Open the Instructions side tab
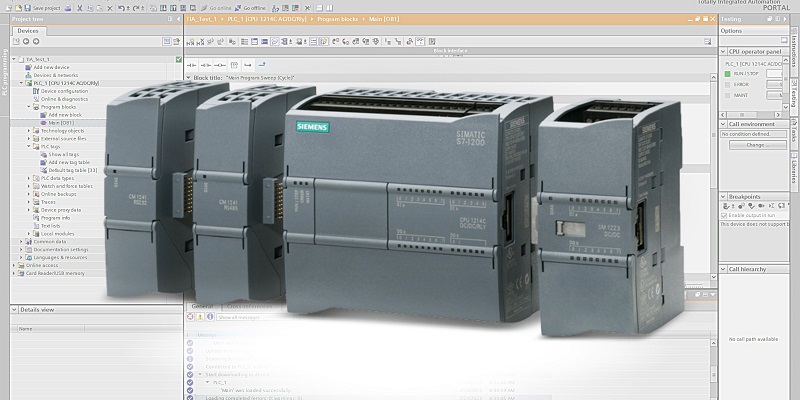 [794, 52]
